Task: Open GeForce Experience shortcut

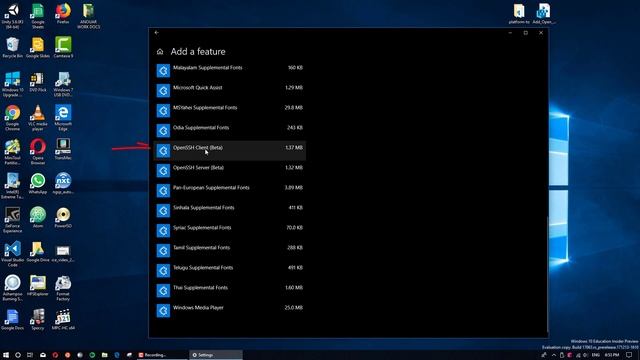Action: [13, 220]
